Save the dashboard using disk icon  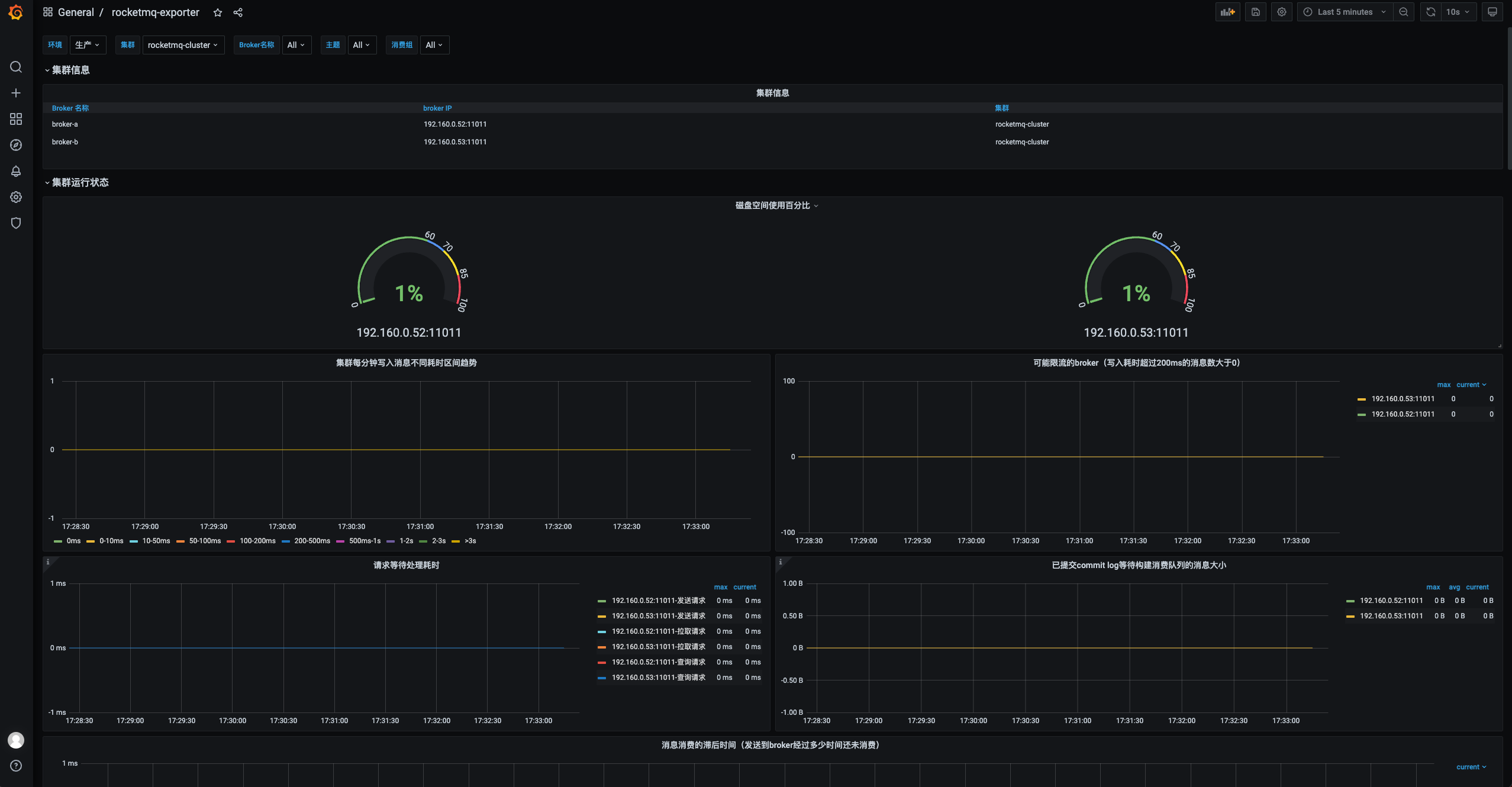pyautogui.click(x=1256, y=12)
